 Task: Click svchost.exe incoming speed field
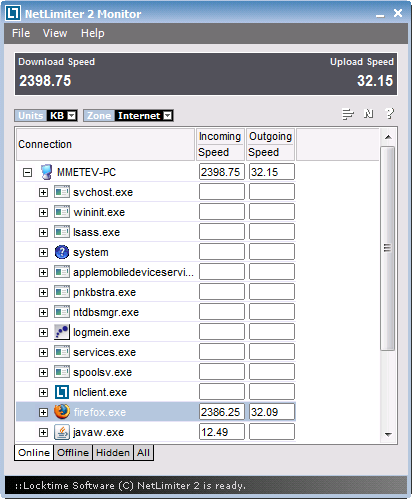pyautogui.click(x=222, y=192)
